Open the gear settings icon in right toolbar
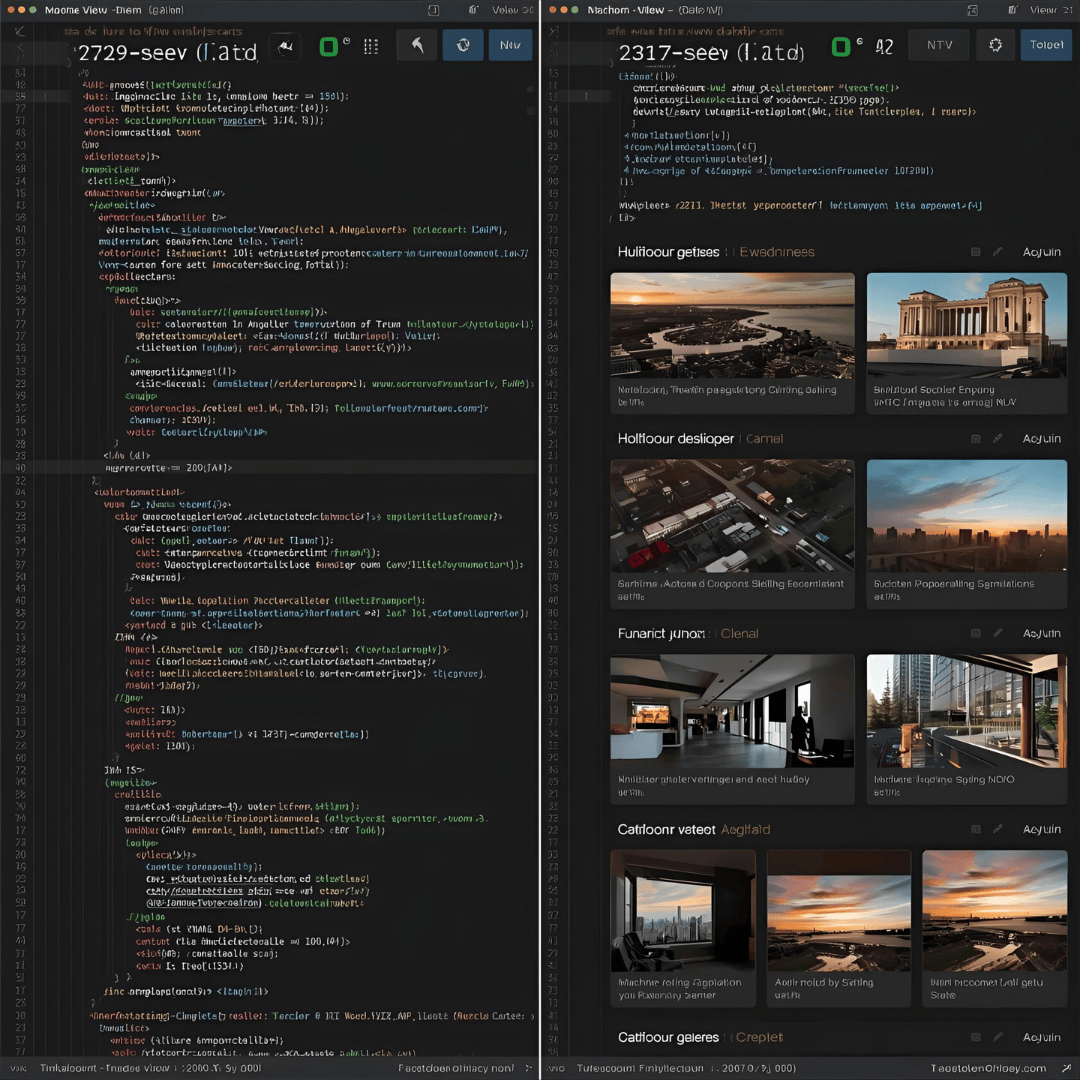This screenshot has width=1080, height=1080. click(x=995, y=46)
